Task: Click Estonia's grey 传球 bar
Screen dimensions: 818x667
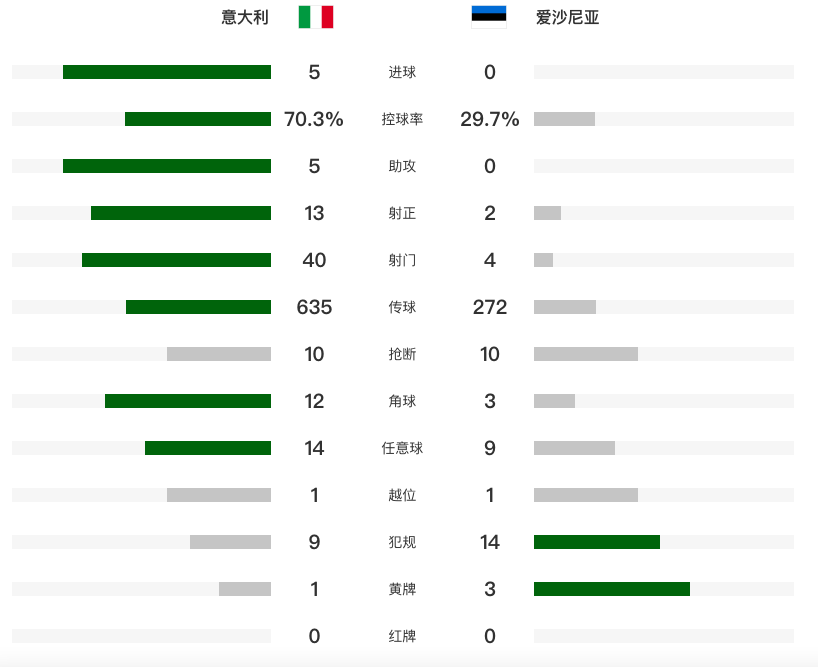Action: [564, 307]
